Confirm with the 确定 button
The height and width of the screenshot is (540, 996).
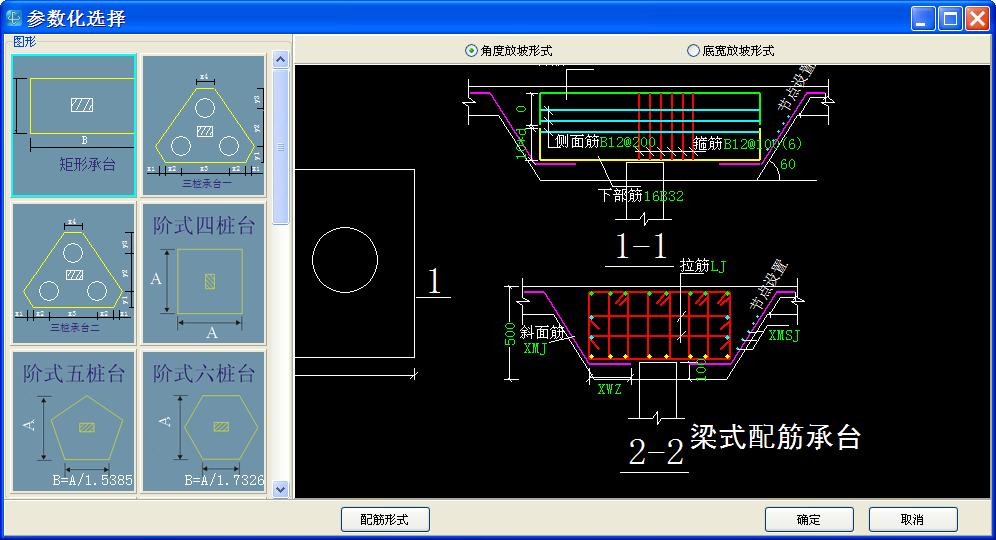pyautogui.click(x=809, y=519)
